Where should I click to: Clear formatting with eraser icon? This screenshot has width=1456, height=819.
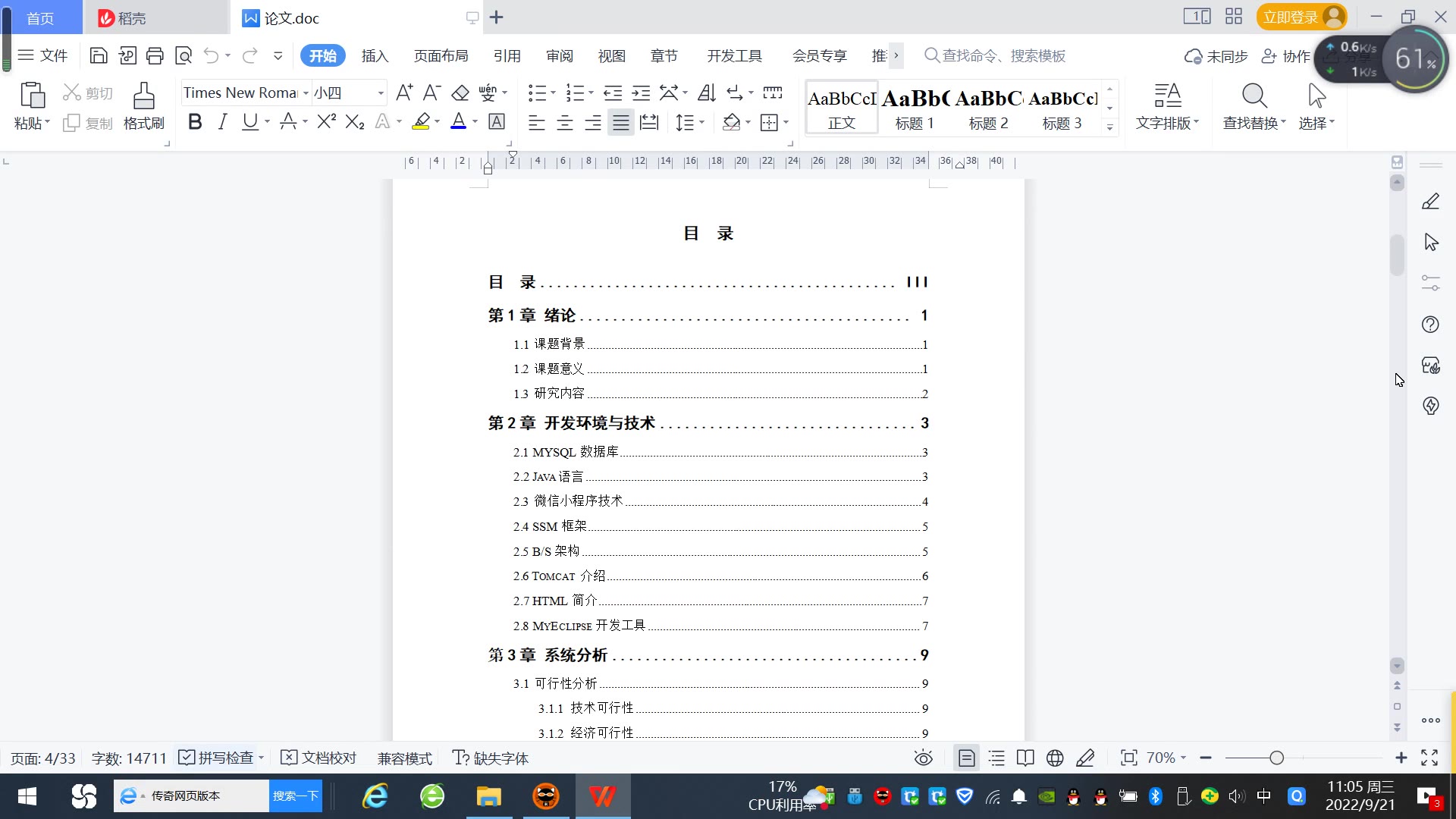pyautogui.click(x=460, y=93)
